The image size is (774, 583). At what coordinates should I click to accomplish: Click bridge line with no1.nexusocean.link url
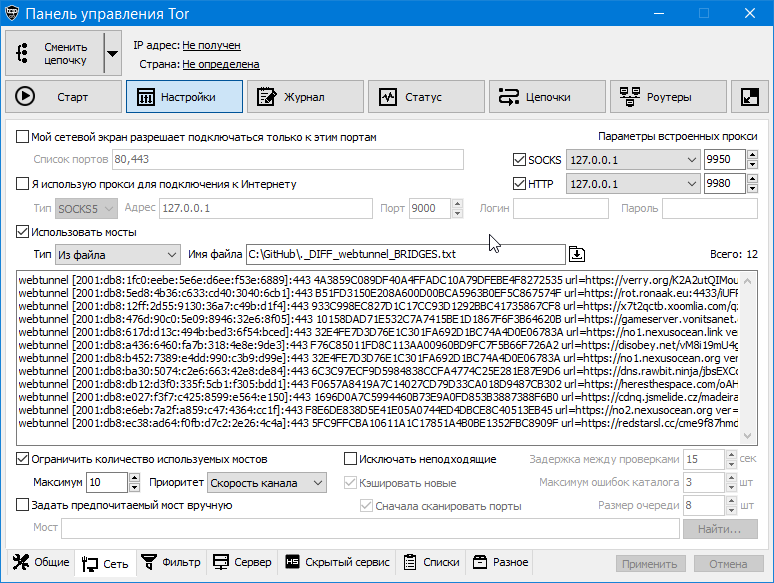pyautogui.click(x=378, y=332)
